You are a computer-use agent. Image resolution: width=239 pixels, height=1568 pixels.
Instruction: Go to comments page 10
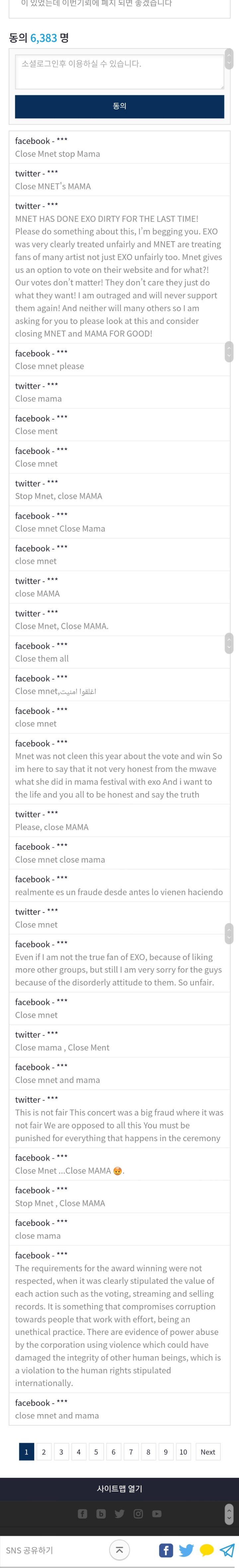pos(183,1451)
